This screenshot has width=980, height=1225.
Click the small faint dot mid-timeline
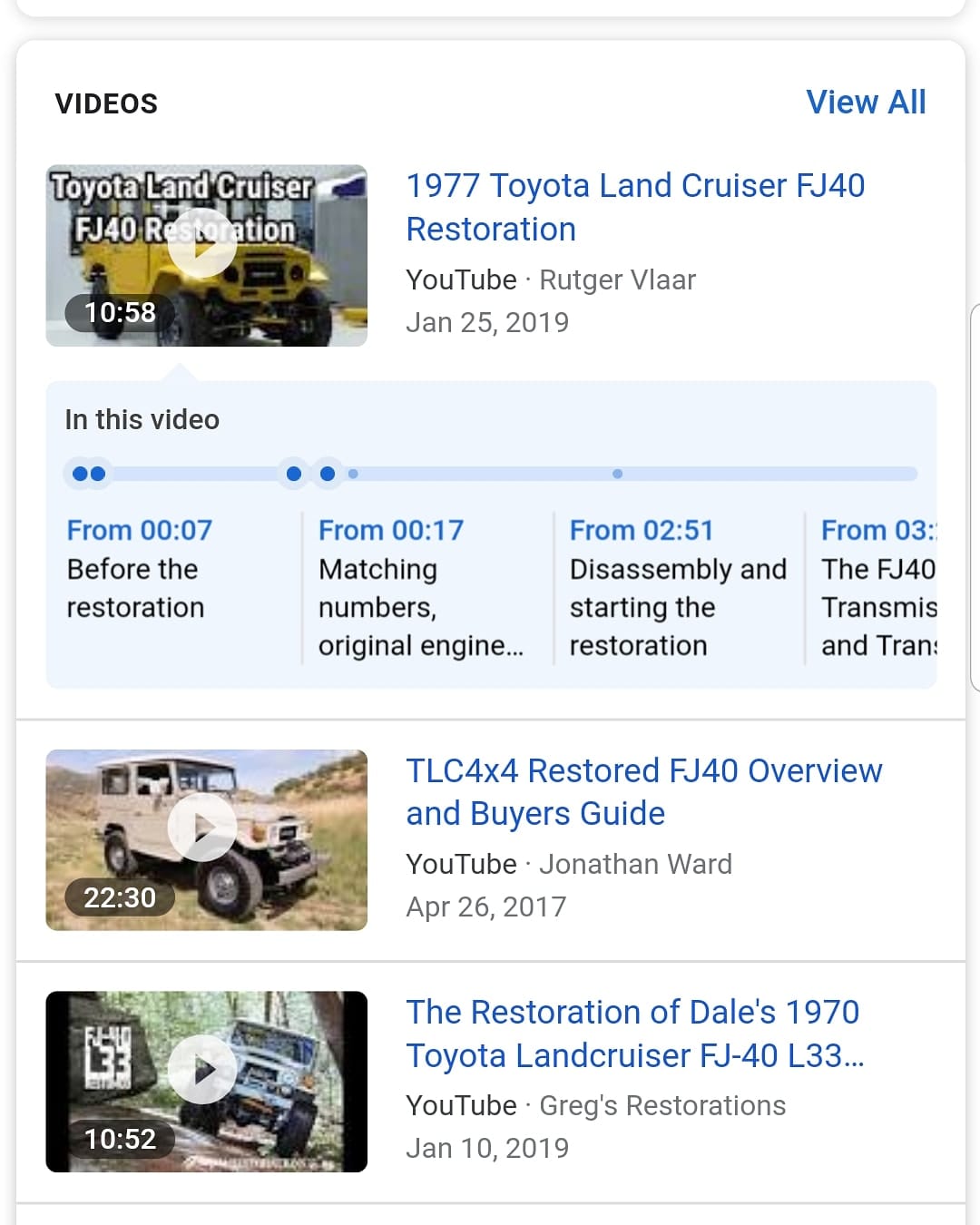(617, 474)
